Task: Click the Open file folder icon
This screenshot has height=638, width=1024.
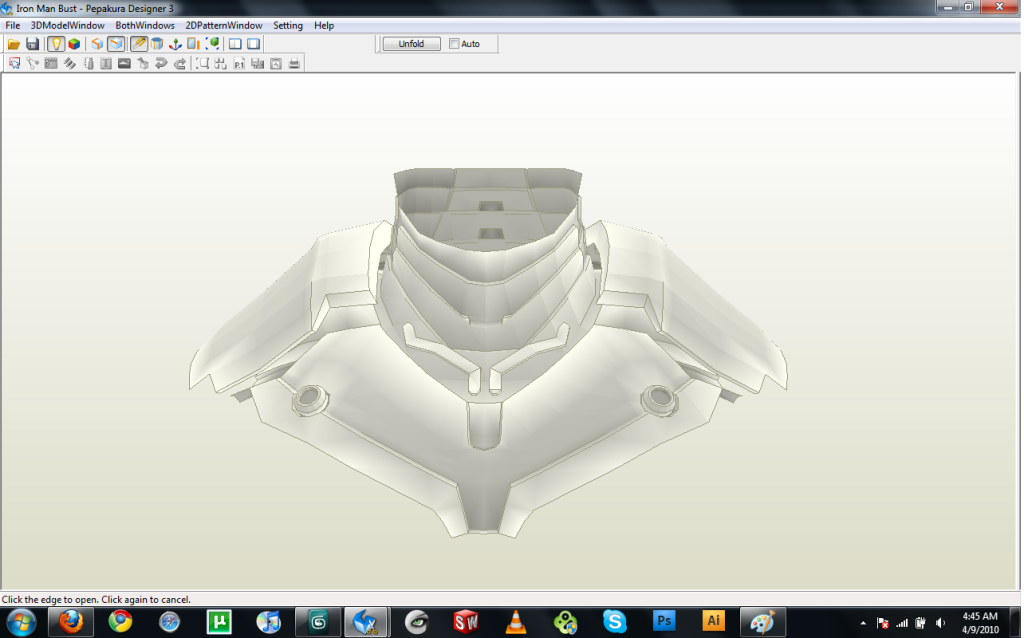Action: 14,44
